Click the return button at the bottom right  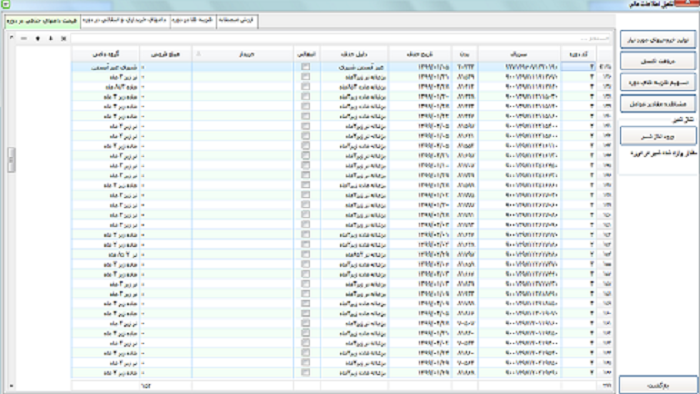click(658, 385)
